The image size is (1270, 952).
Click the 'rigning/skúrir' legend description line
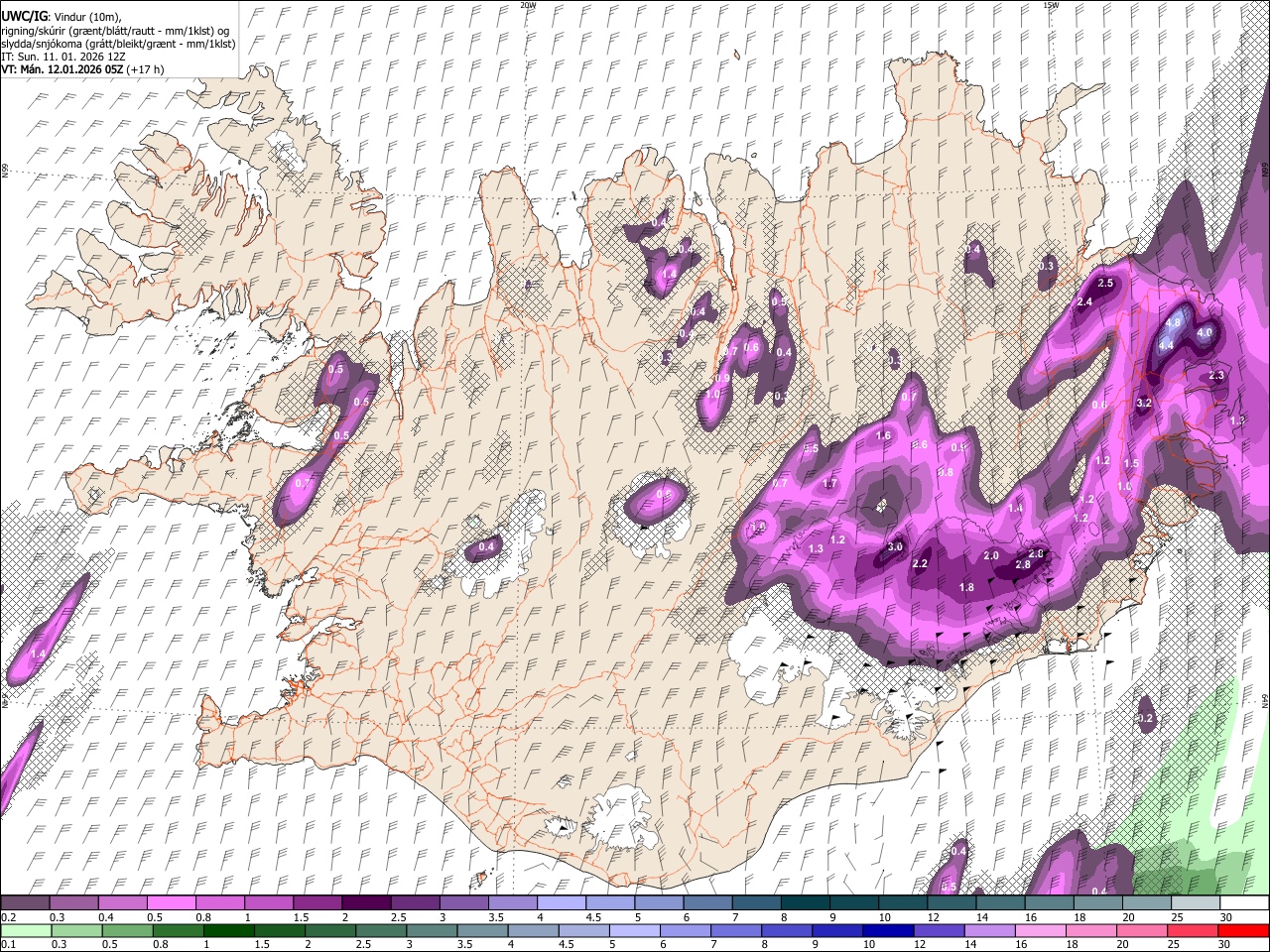[115, 30]
